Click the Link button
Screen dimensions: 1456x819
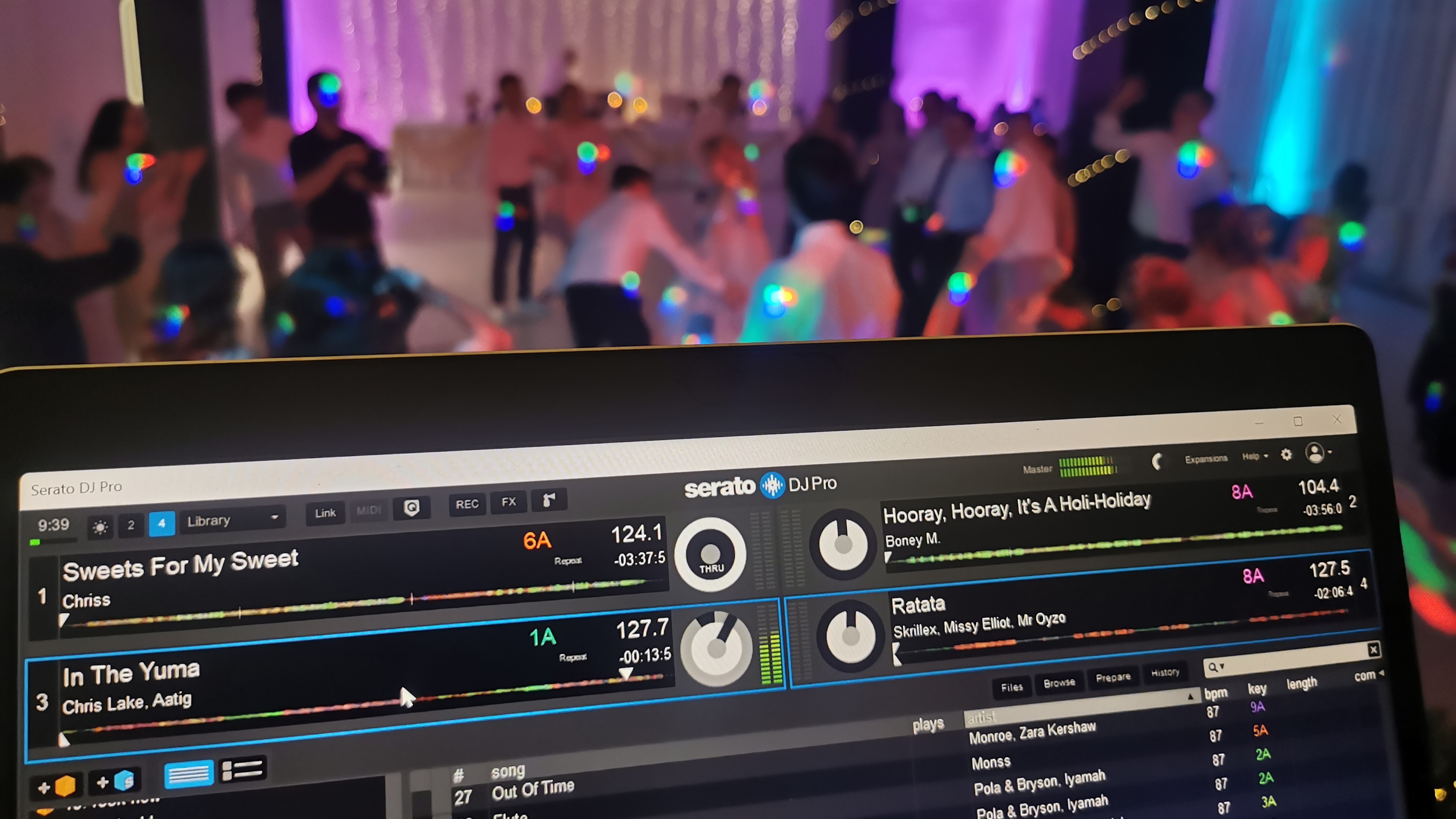[x=325, y=512]
